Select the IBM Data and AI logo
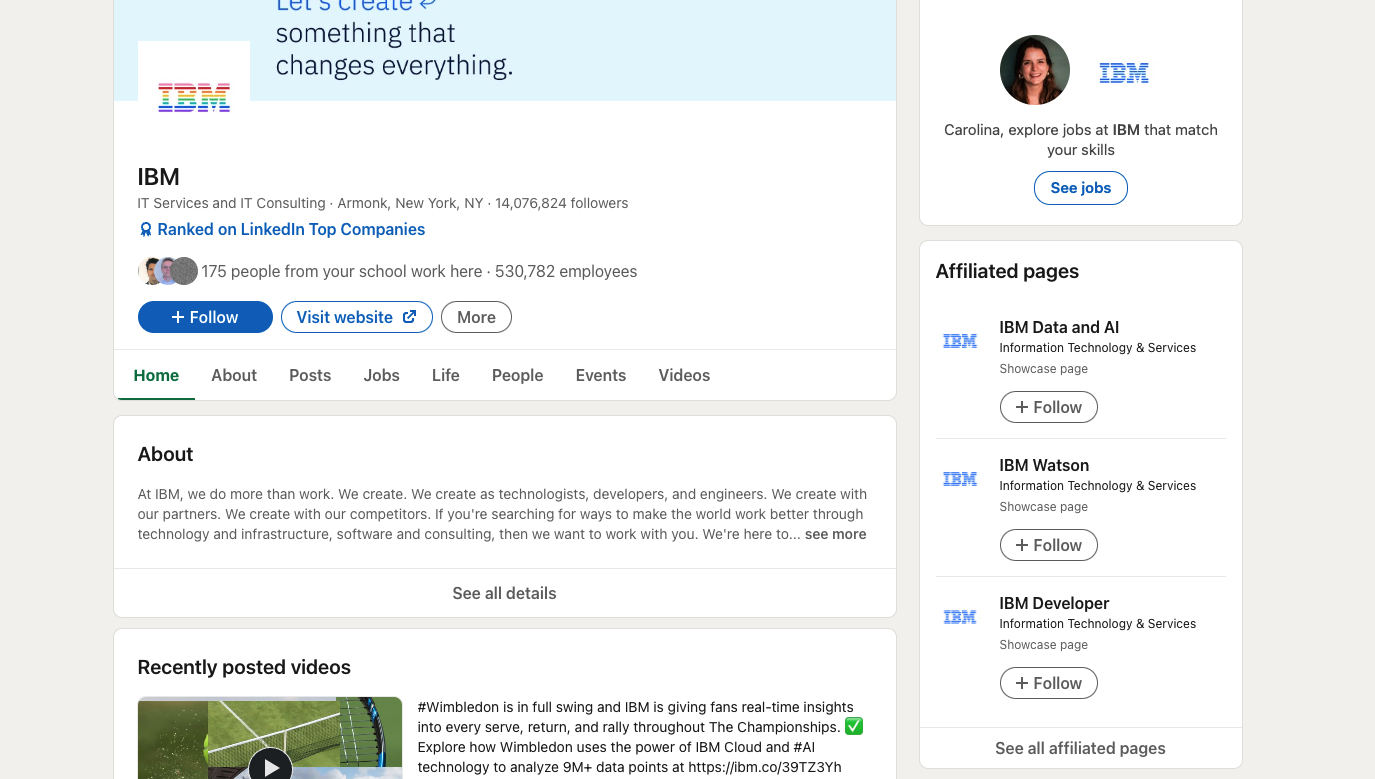Screen dimensions: 1375x779 pos(960,340)
